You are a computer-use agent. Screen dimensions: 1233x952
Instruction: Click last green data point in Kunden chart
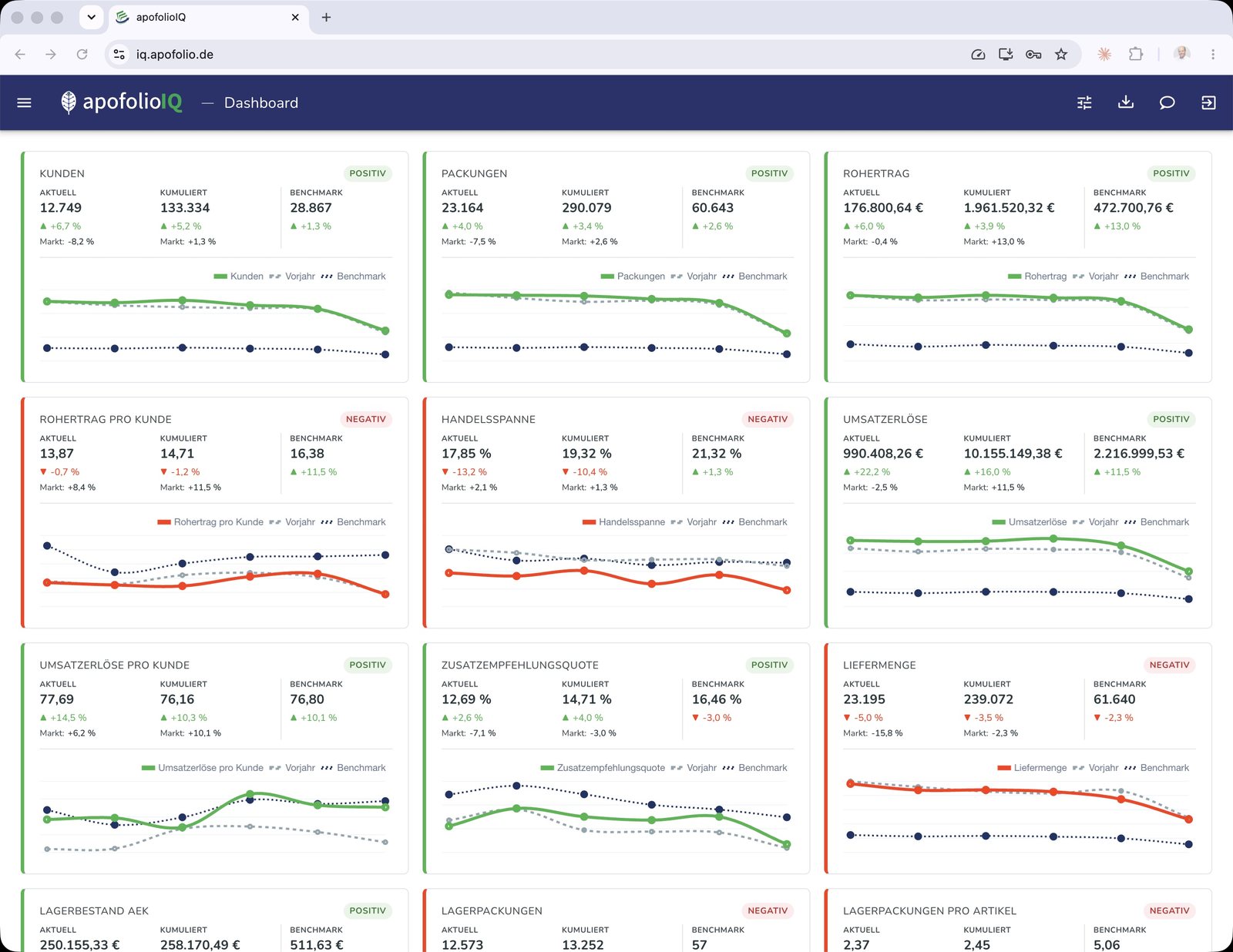click(x=385, y=330)
